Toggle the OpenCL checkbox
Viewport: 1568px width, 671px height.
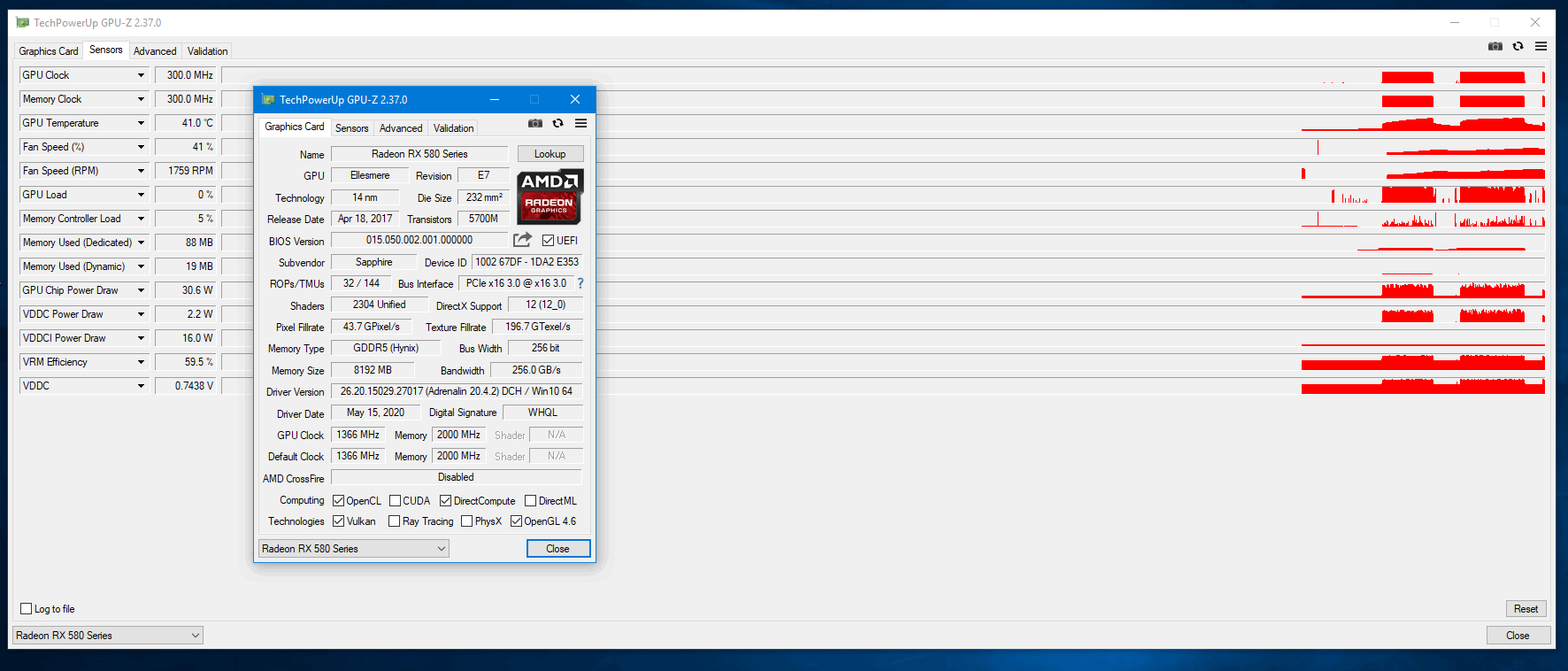pyautogui.click(x=338, y=501)
